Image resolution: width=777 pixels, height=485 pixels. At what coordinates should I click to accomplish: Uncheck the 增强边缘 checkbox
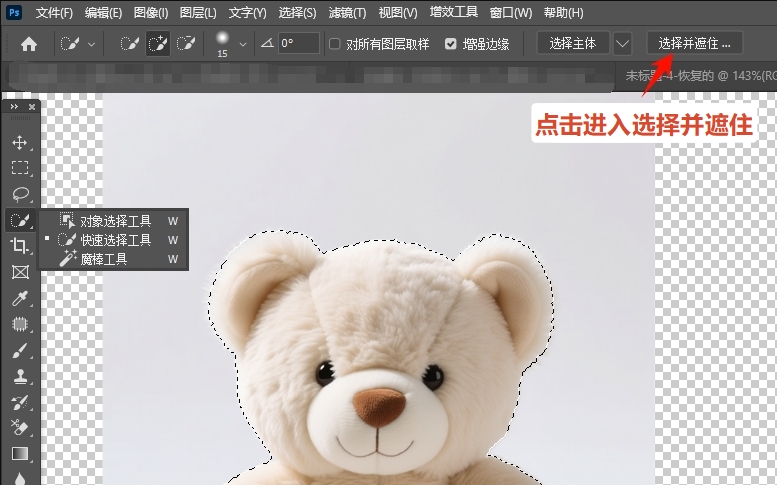(x=450, y=44)
